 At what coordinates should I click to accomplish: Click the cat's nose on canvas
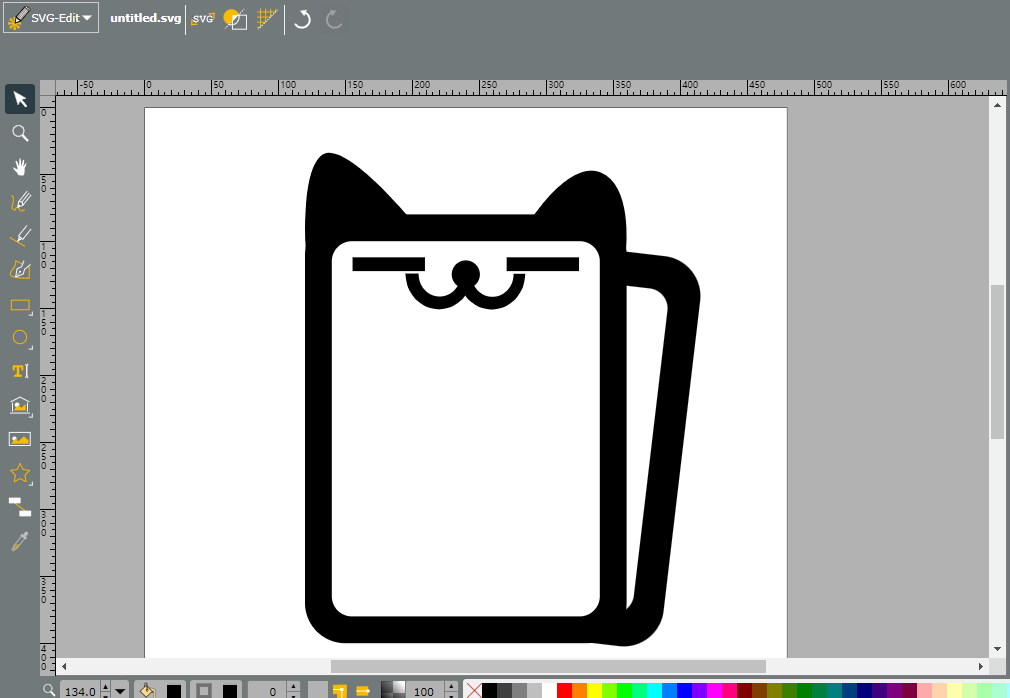tap(466, 273)
